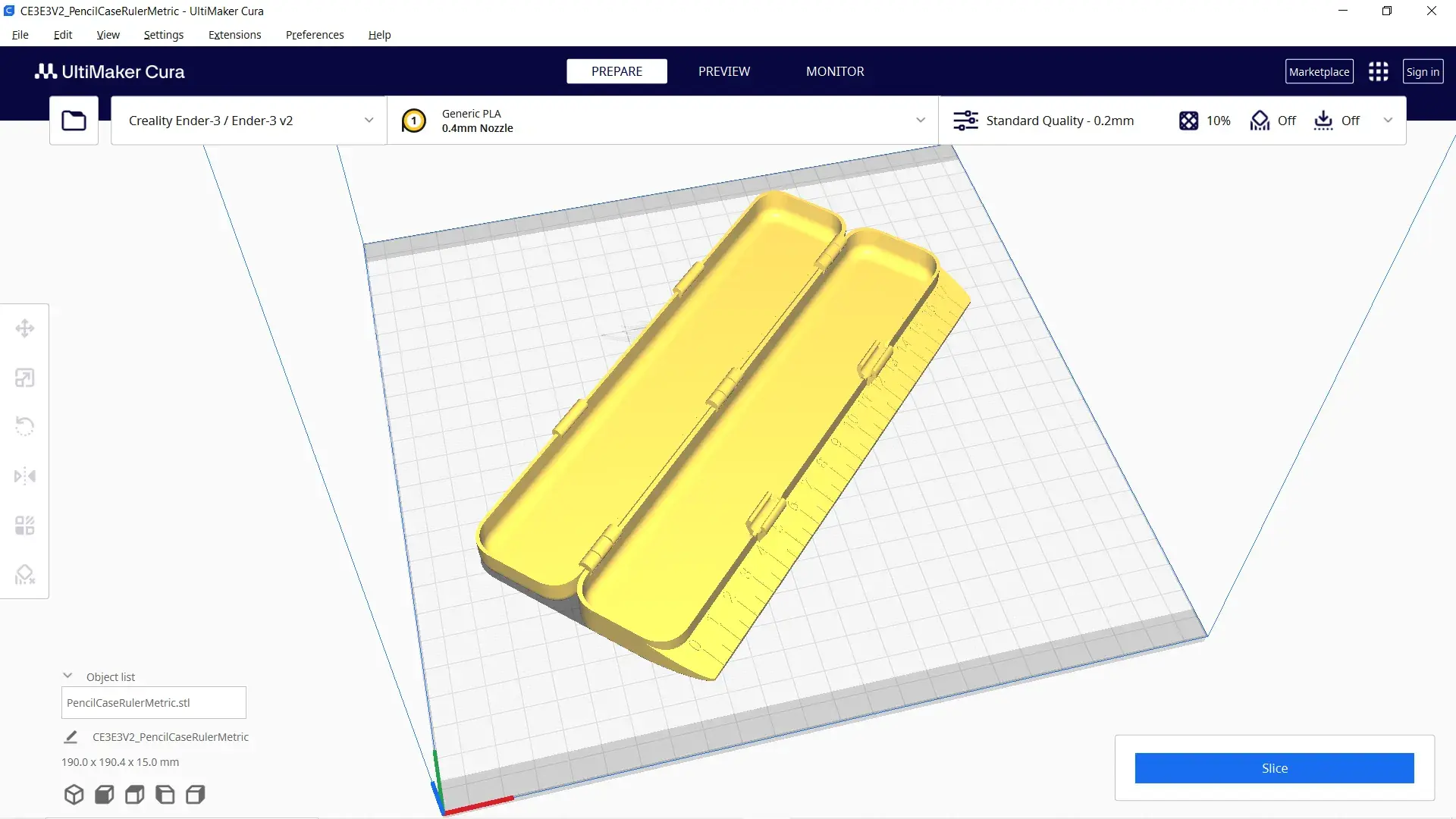Click the Slice button

[1274, 768]
